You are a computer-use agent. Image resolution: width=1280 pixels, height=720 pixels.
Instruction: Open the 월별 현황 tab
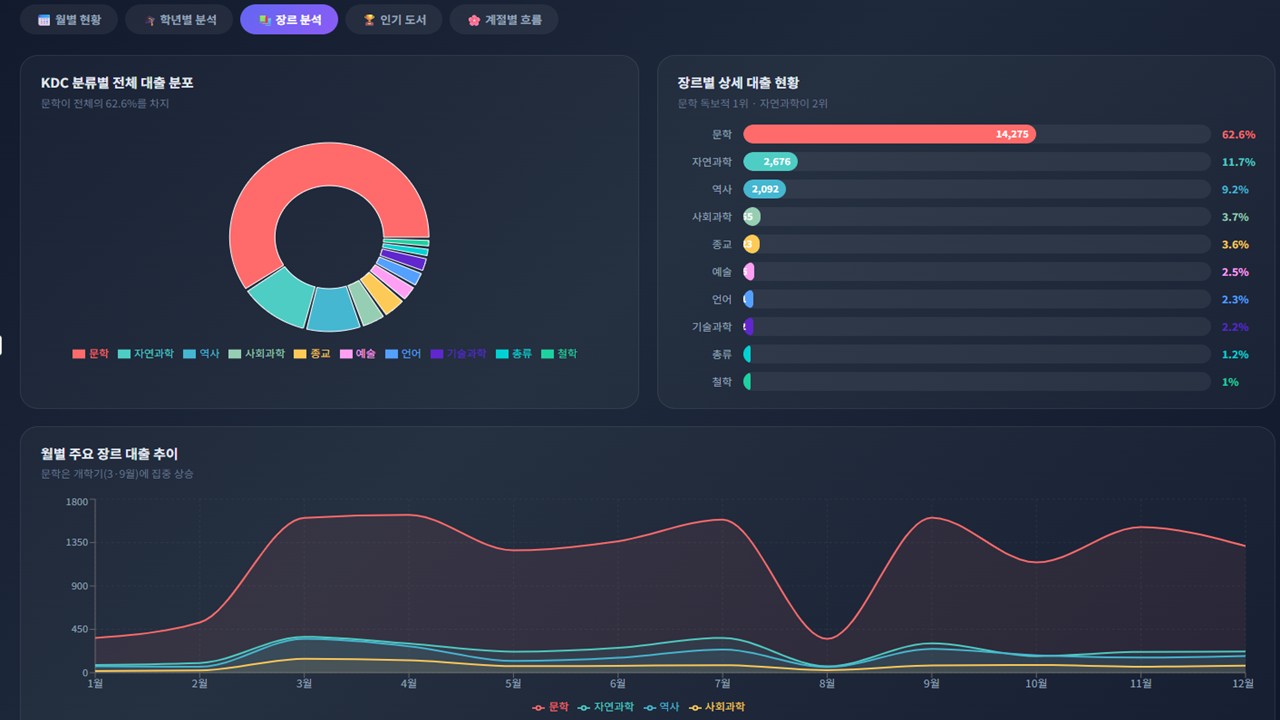tap(69, 20)
